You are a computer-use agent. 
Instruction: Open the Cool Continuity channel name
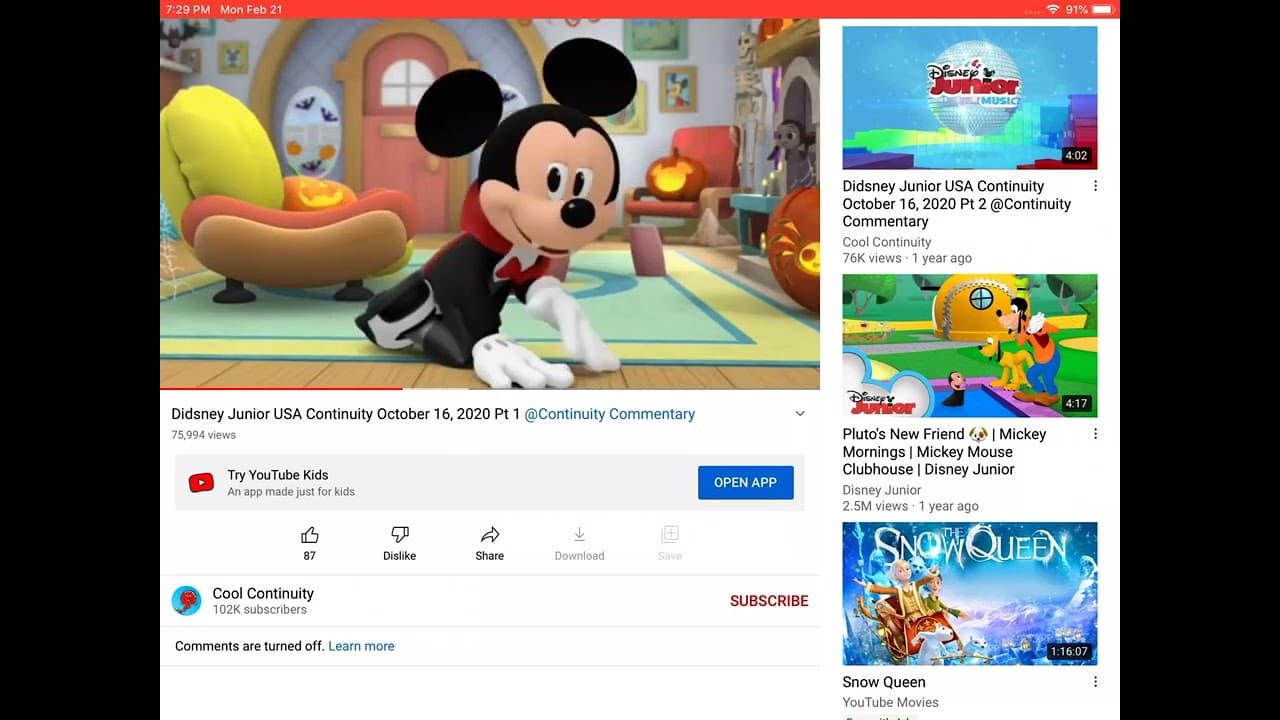(x=263, y=593)
